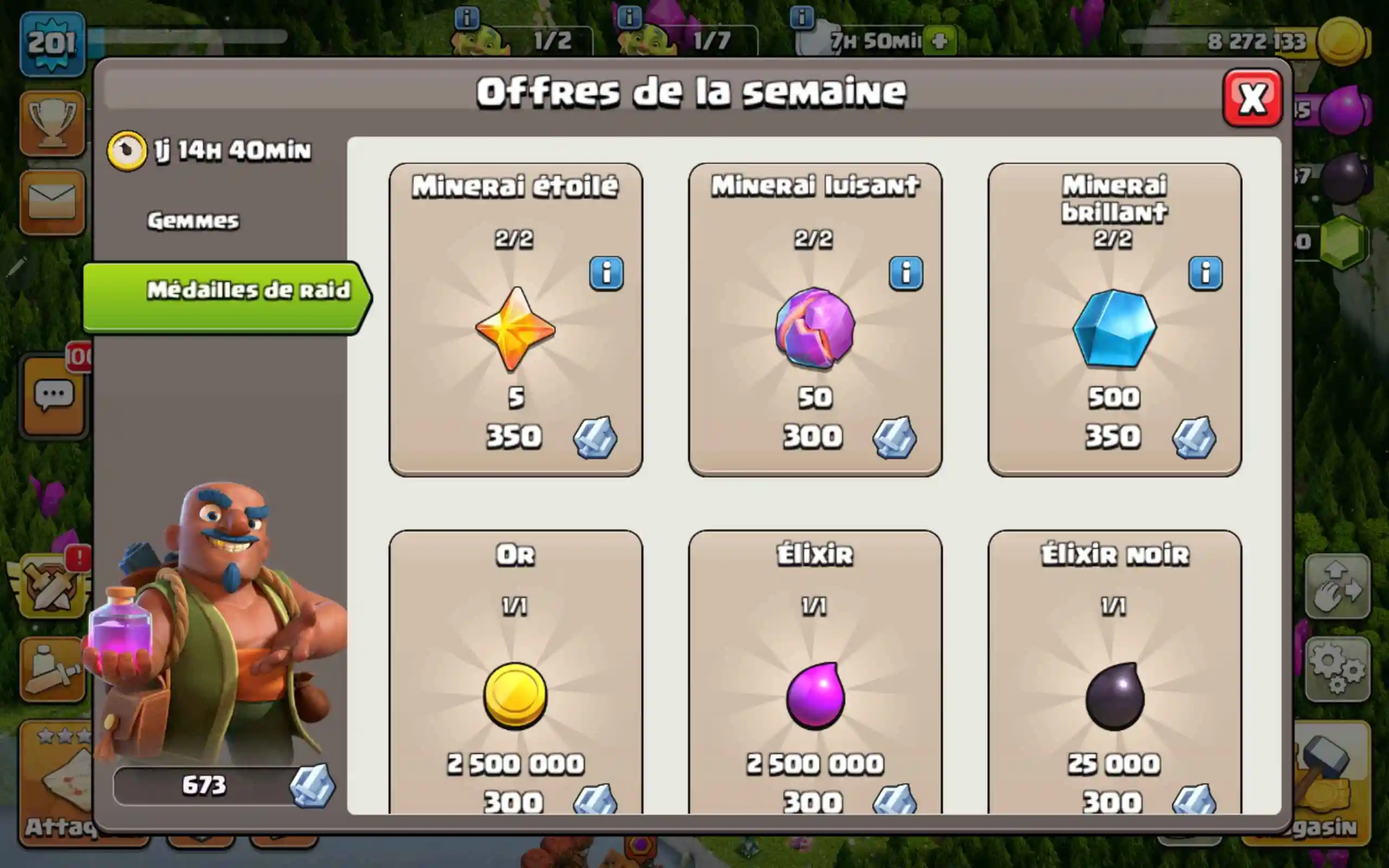
Task: Tap the gold coin Or offer
Action: (515, 695)
